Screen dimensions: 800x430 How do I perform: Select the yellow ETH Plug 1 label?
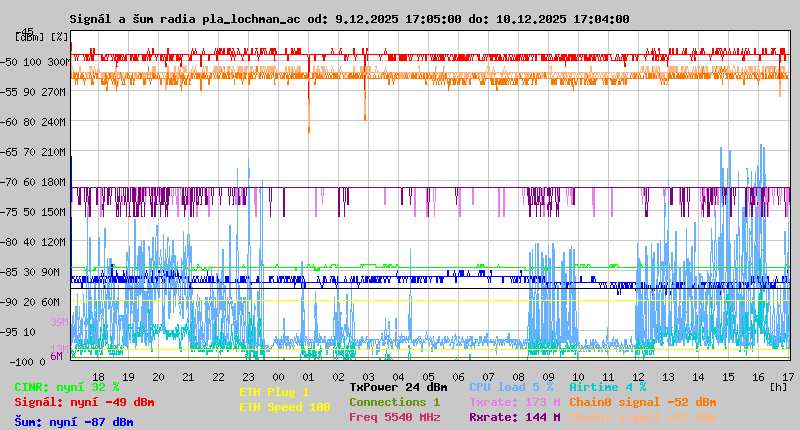click(x=275, y=392)
